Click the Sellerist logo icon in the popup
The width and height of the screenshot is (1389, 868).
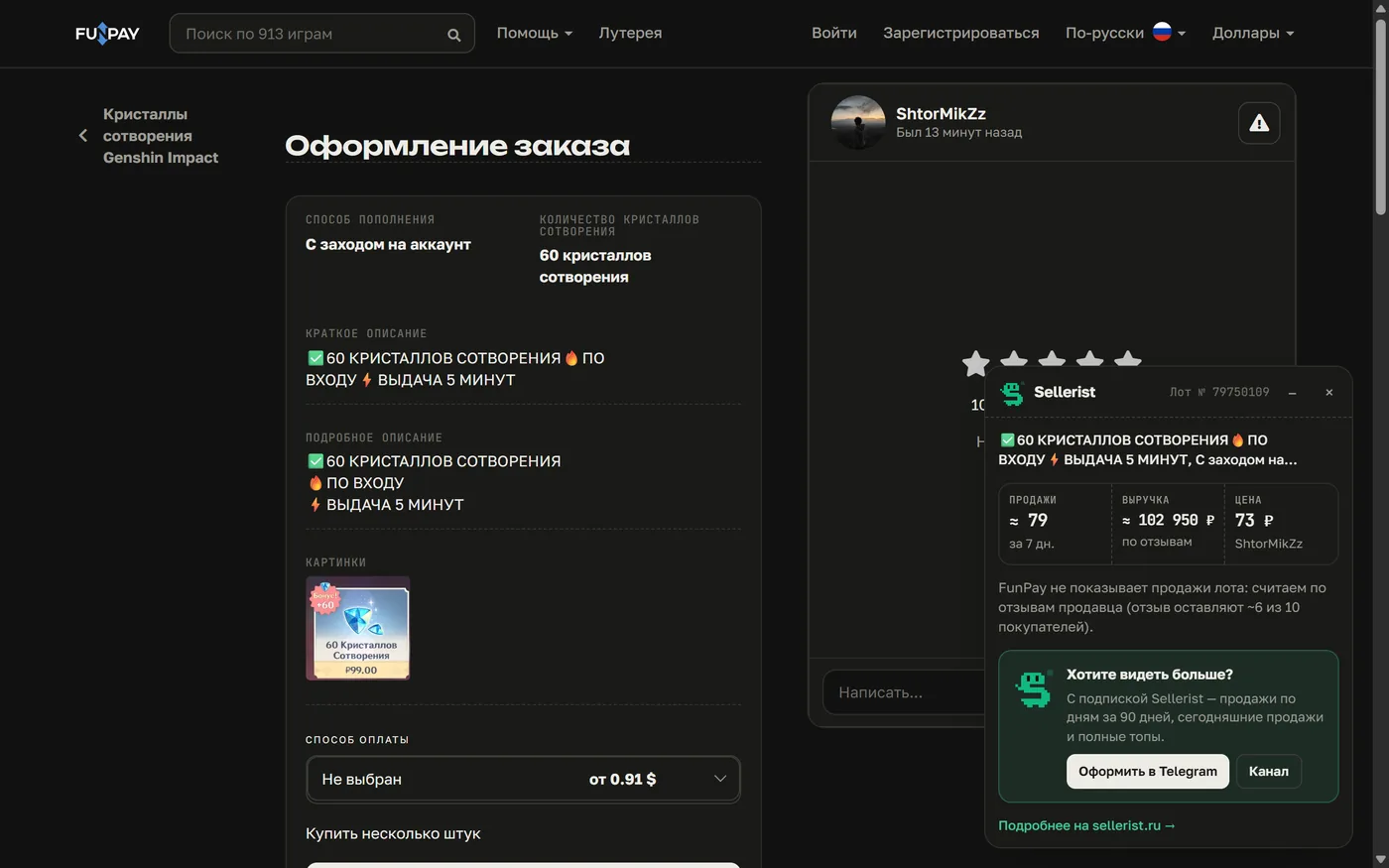pyautogui.click(x=1012, y=394)
